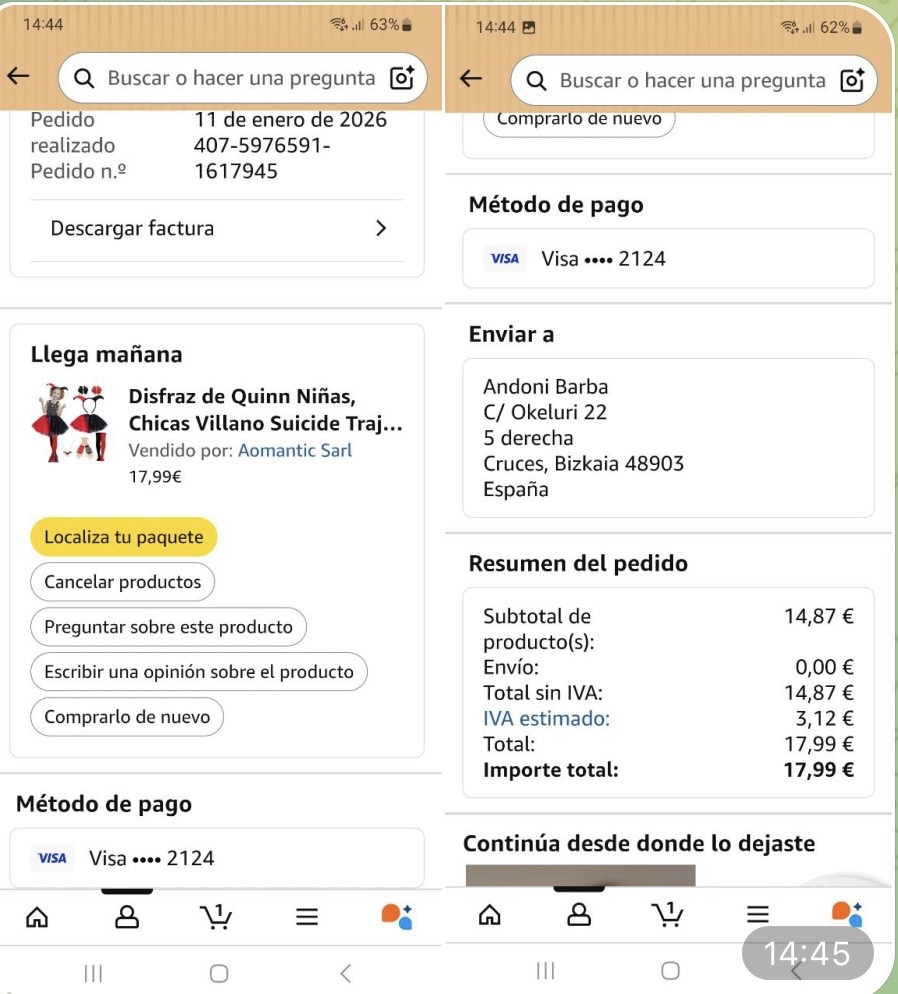Viewport: 898px width, 994px height.
Task: Open hamburger menu on right screen
Action: [759, 914]
